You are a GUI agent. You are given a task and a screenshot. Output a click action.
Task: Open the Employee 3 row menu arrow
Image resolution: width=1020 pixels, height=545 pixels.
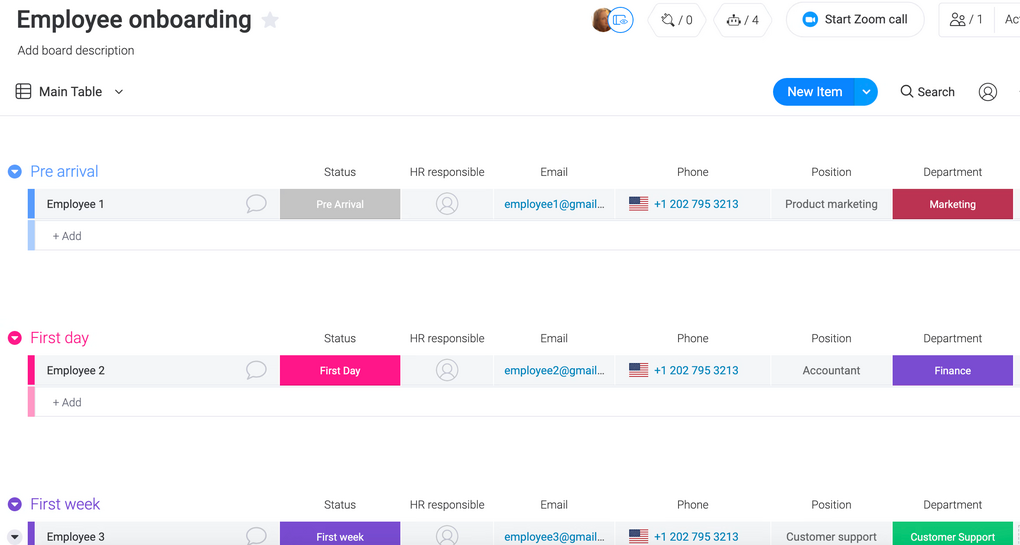point(14,537)
